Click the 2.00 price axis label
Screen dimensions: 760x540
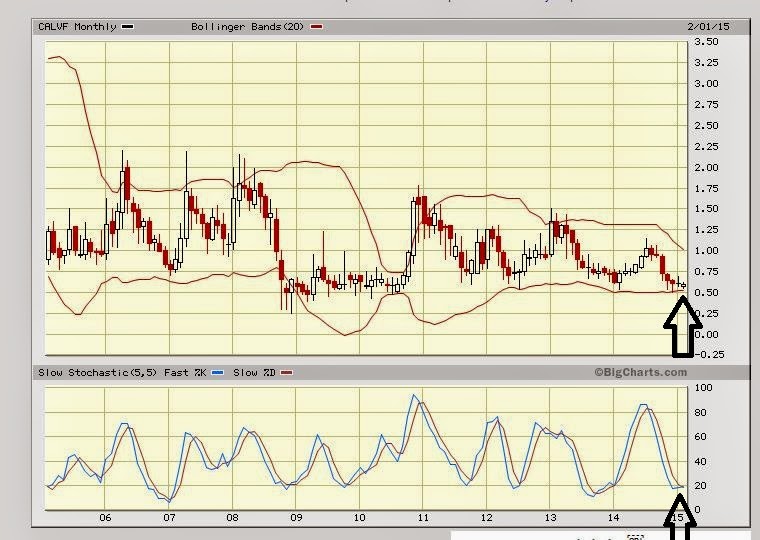[706, 168]
